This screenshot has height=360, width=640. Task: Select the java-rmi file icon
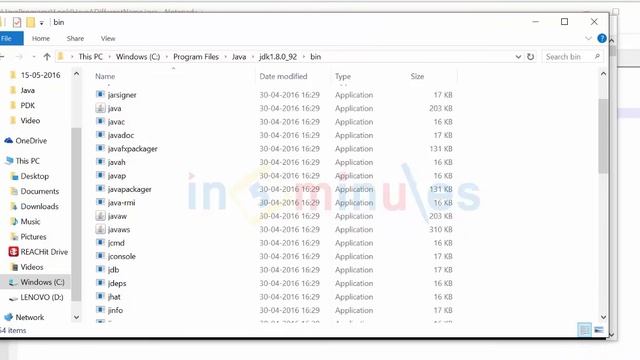click(x=100, y=202)
